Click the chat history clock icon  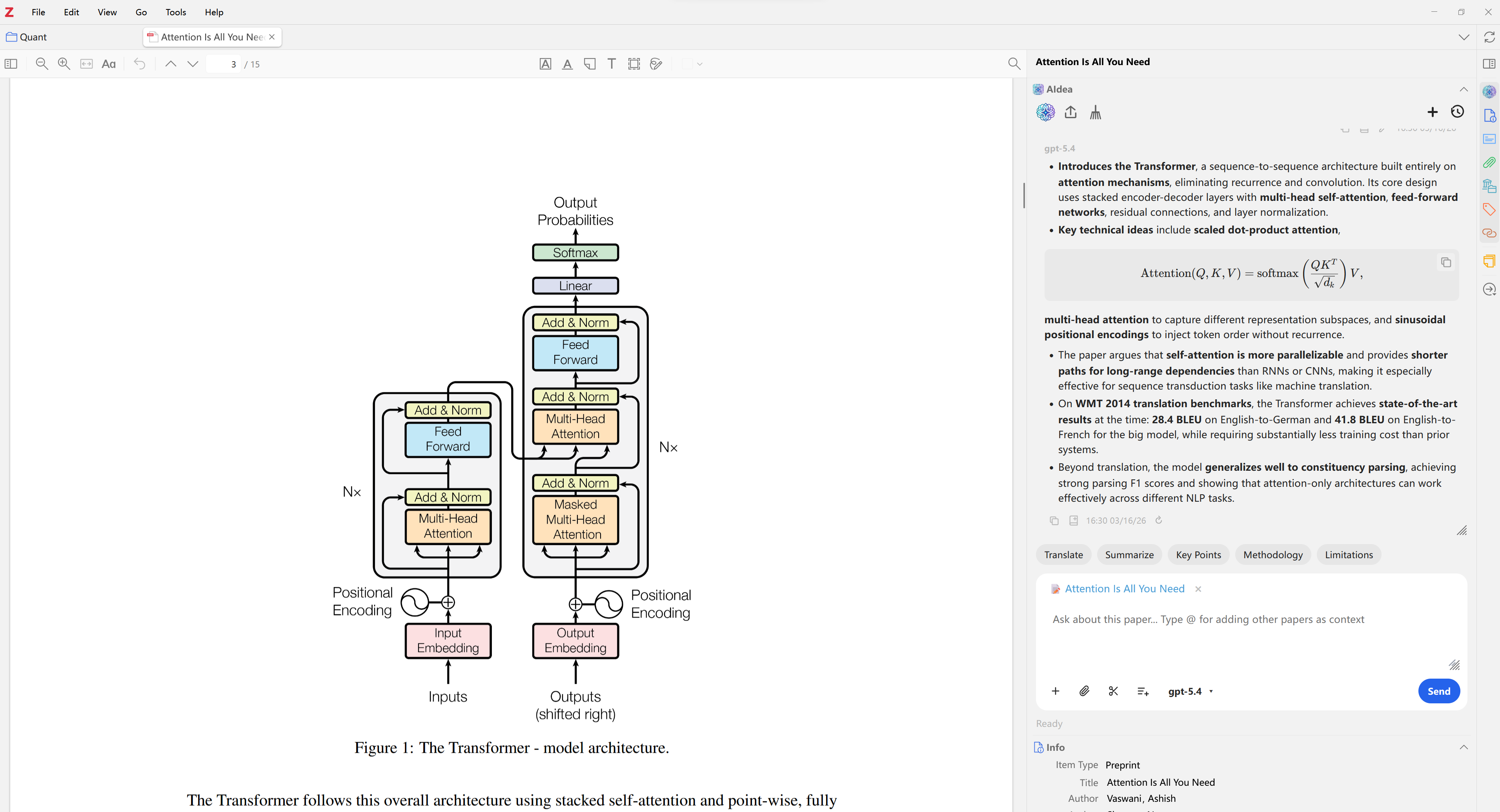click(x=1457, y=112)
